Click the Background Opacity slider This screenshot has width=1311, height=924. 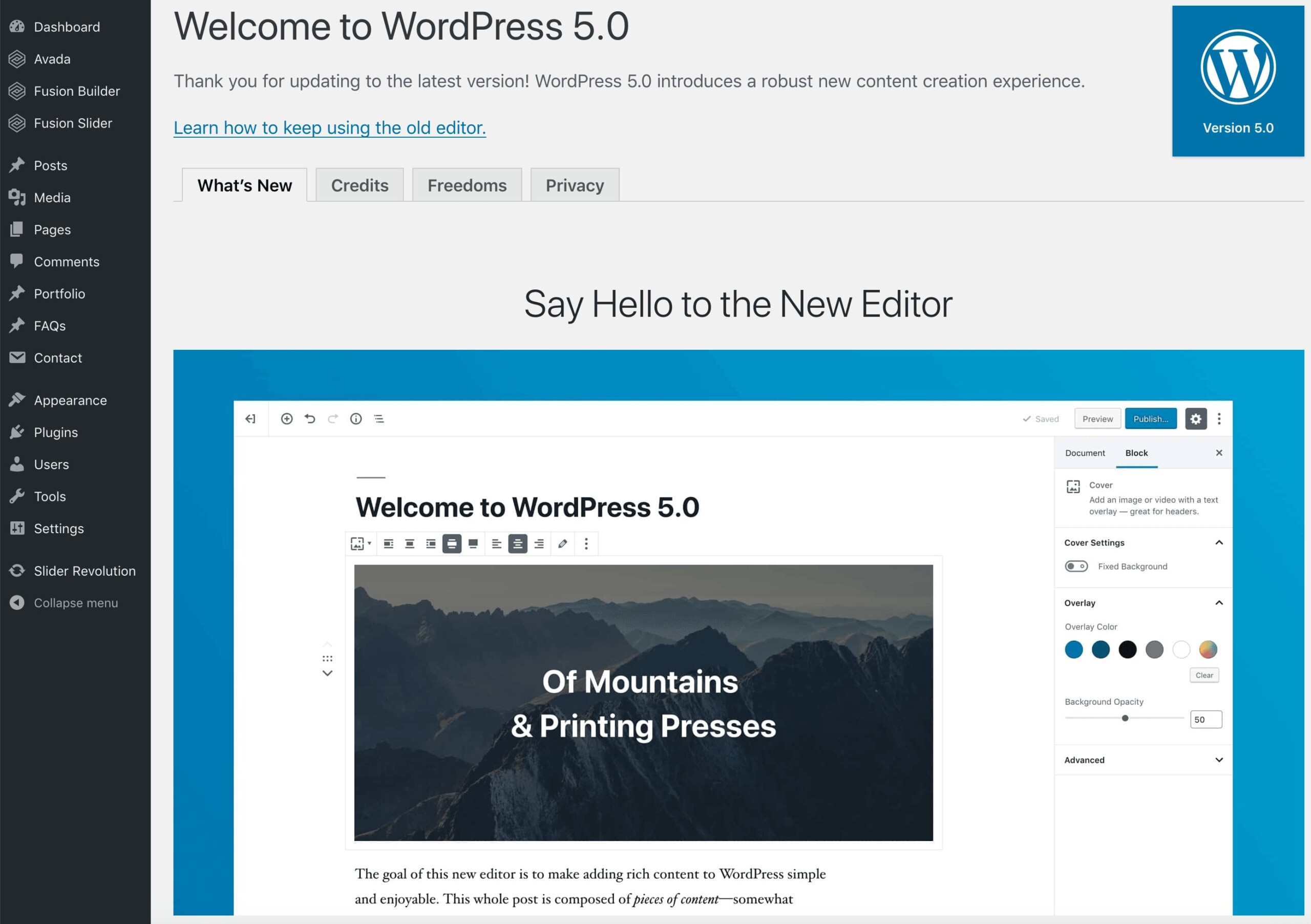[x=1124, y=718]
